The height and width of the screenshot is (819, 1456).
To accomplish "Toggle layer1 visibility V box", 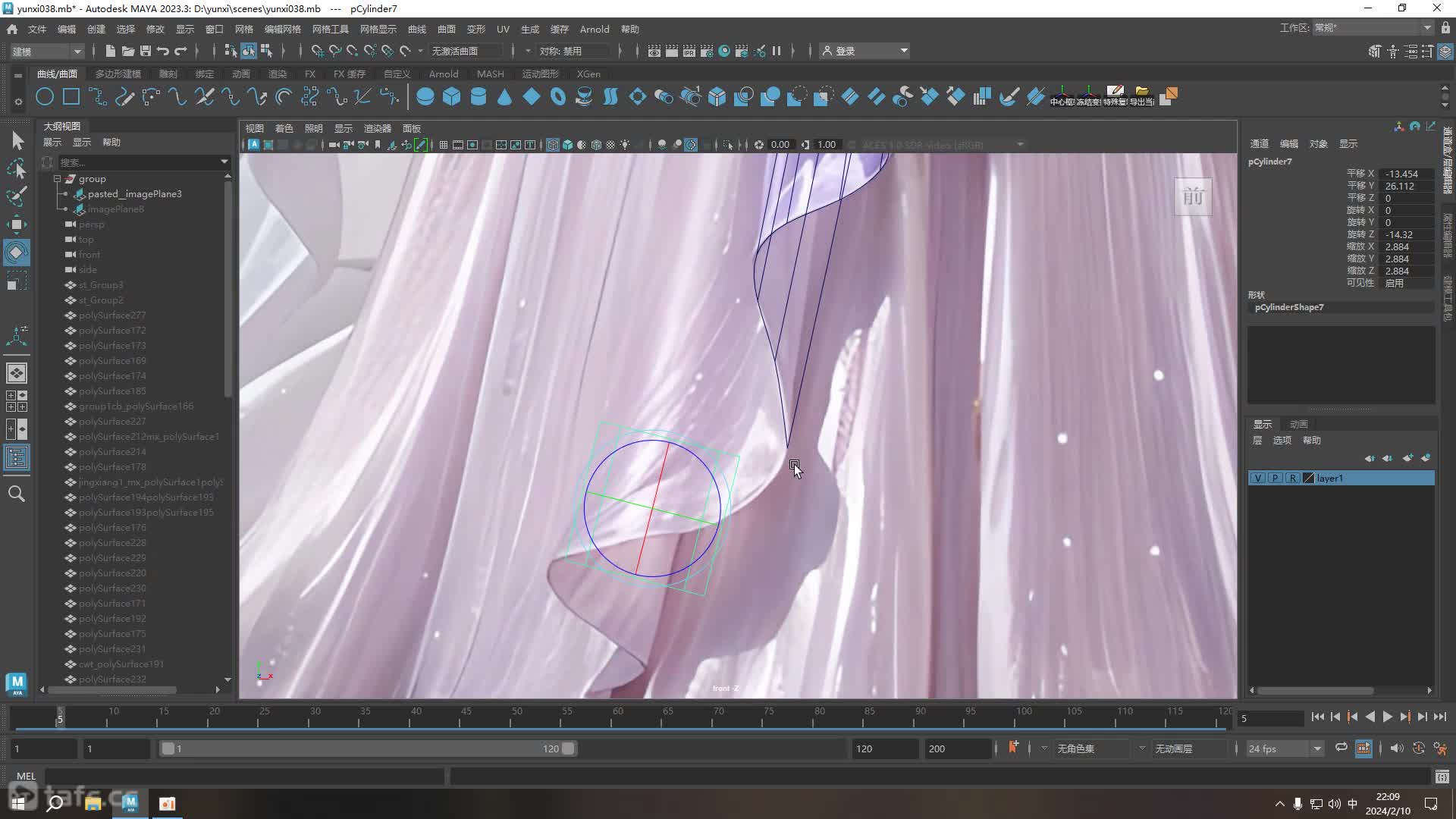I will [x=1258, y=478].
